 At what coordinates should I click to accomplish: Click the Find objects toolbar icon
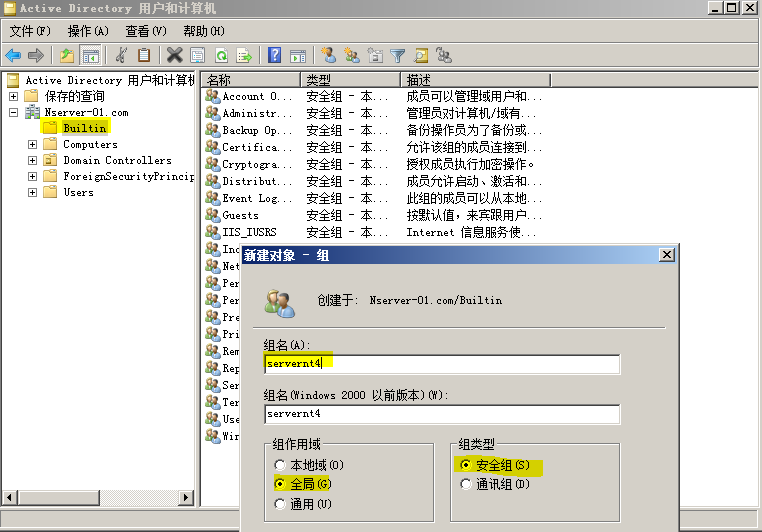click(x=421, y=55)
